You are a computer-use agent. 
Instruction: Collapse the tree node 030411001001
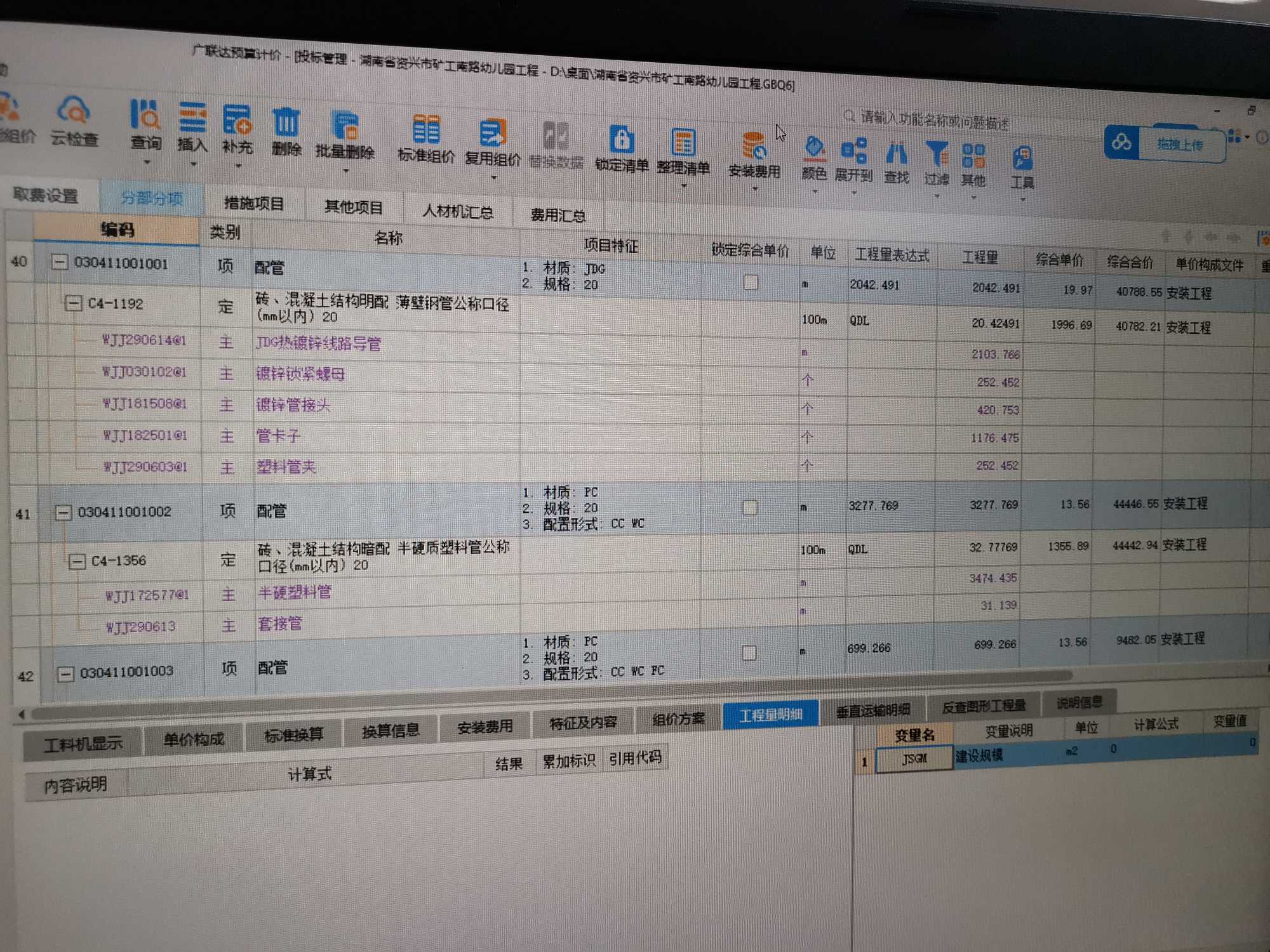[60, 262]
